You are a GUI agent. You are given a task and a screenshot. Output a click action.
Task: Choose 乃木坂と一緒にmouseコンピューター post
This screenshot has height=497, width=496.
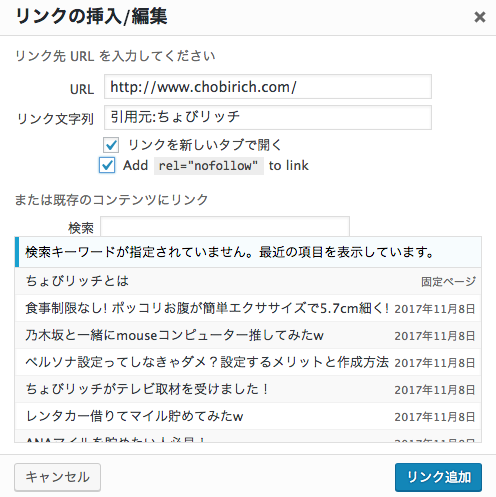(248, 335)
